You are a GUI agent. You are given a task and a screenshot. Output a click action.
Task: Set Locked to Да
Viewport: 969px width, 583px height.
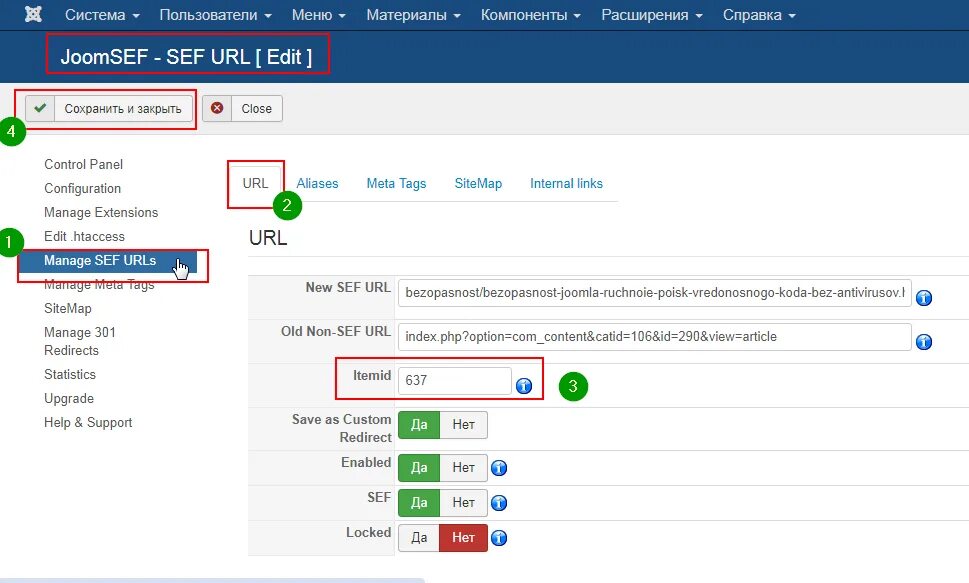click(x=419, y=538)
